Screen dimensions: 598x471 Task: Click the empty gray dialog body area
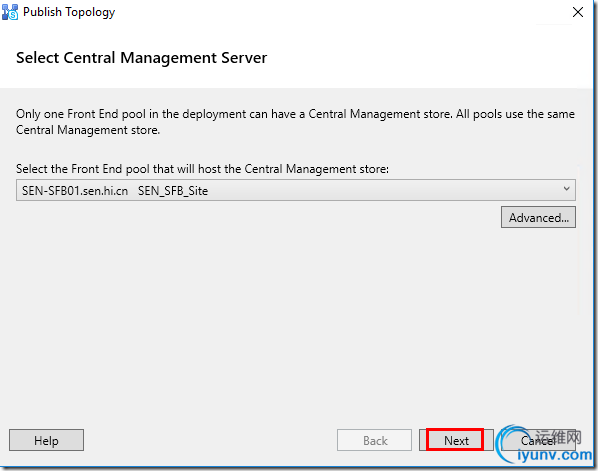296,324
